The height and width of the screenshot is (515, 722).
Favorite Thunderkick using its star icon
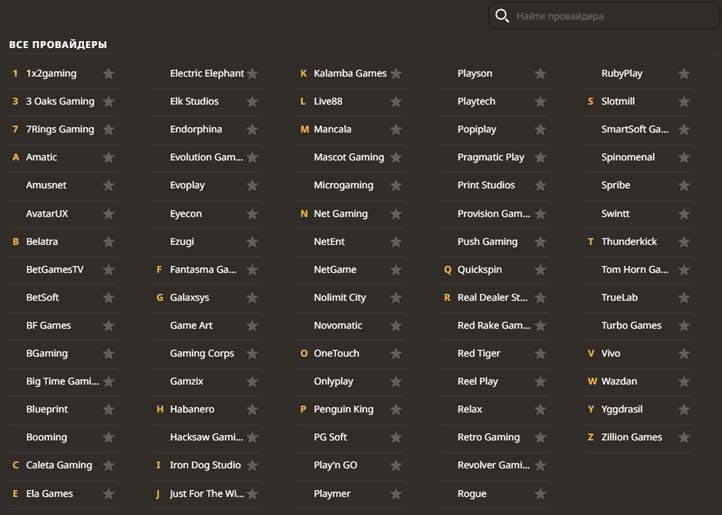pos(684,242)
